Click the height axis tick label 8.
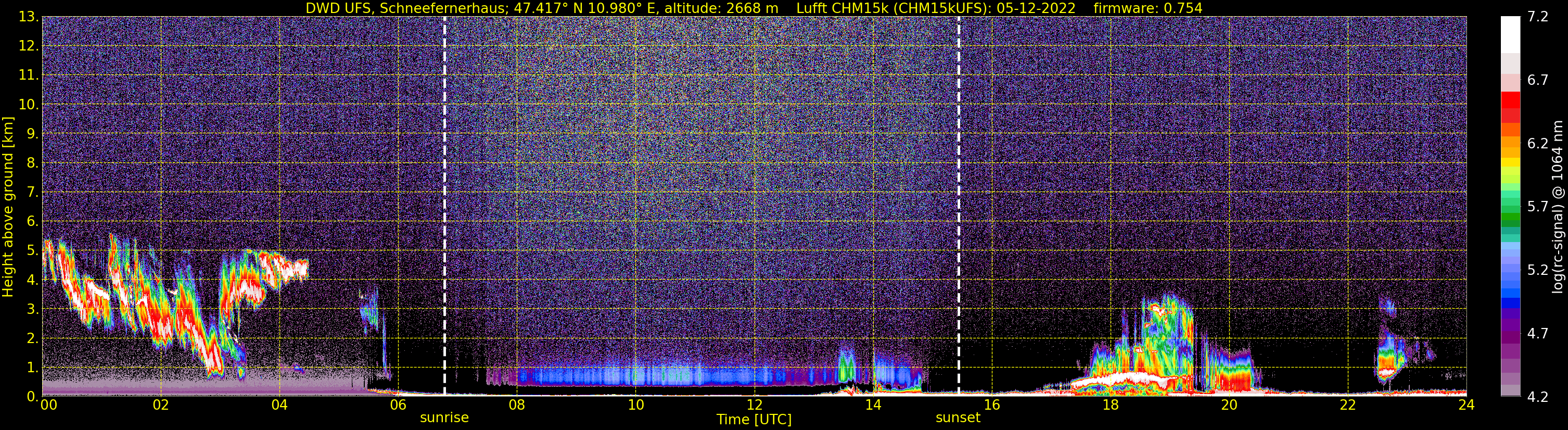The height and width of the screenshot is (430, 1568). 33,162
